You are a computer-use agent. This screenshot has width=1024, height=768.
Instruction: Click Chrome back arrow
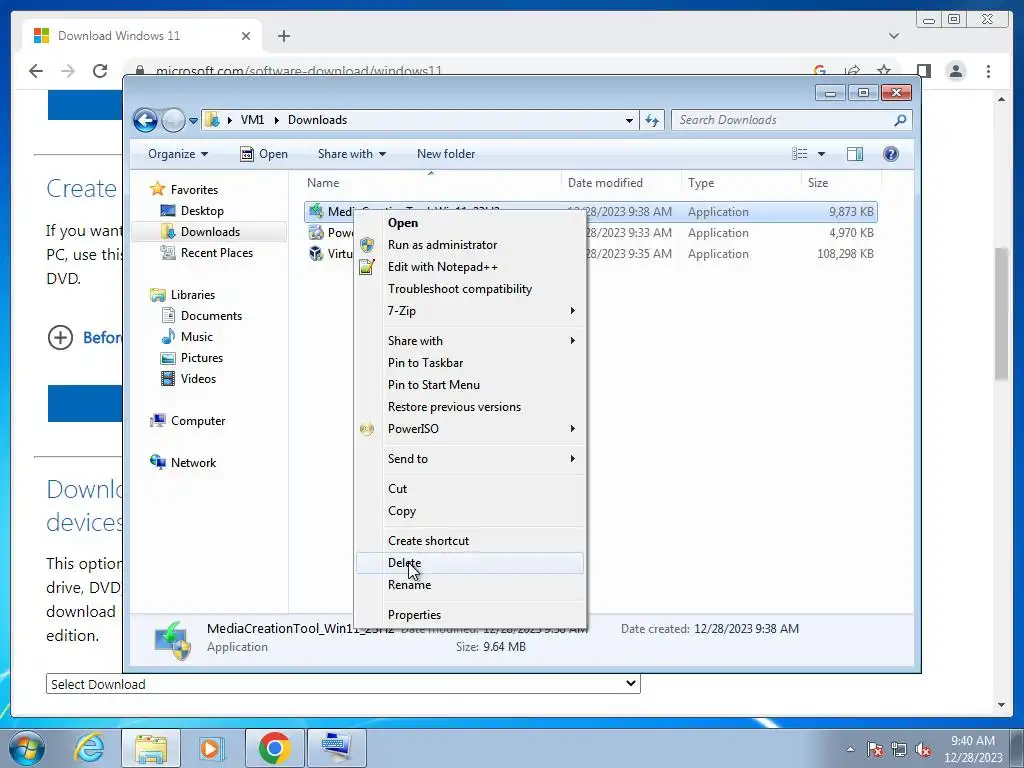point(36,71)
